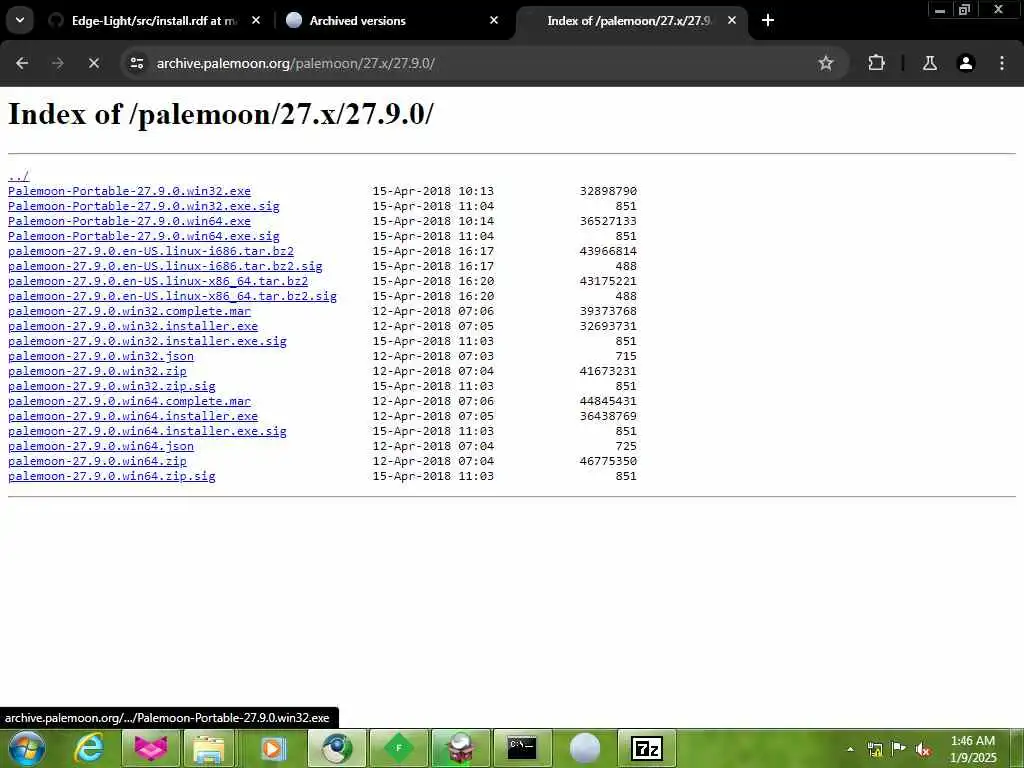The width and height of the screenshot is (1024, 768).
Task: Click file size 32898790 text
Action: [x=608, y=191]
